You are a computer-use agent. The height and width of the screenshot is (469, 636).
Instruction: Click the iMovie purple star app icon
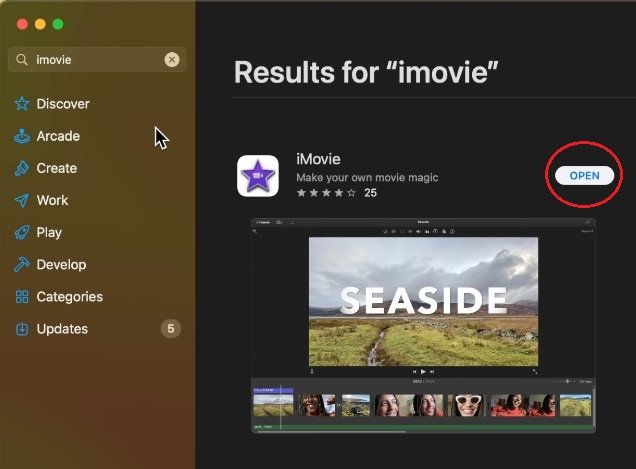click(x=258, y=176)
